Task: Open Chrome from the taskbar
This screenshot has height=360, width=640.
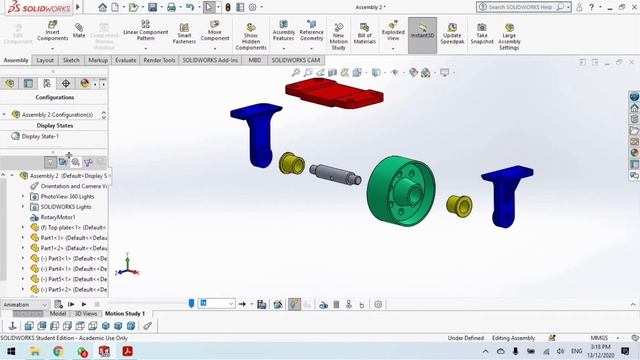Action: click(58, 351)
